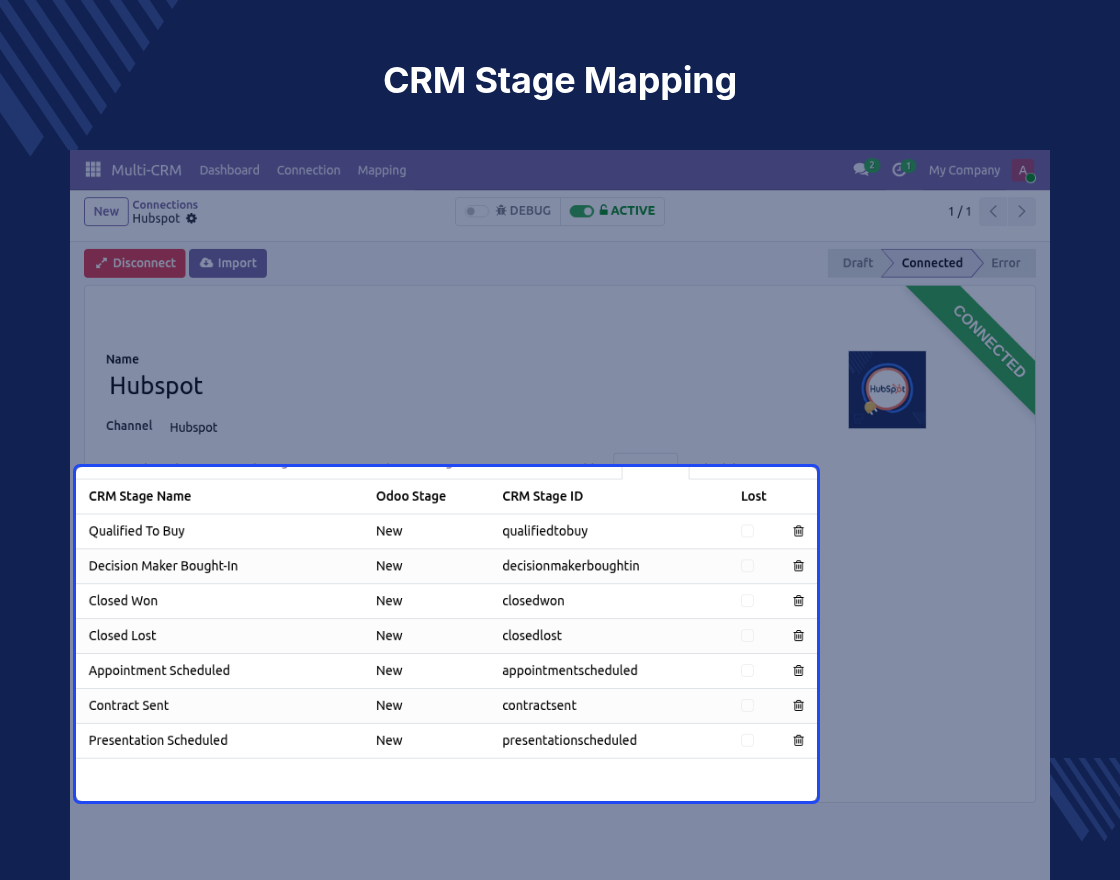Open Odoo Stage for Presentation Scheduled
1120x880 pixels.
[389, 741]
